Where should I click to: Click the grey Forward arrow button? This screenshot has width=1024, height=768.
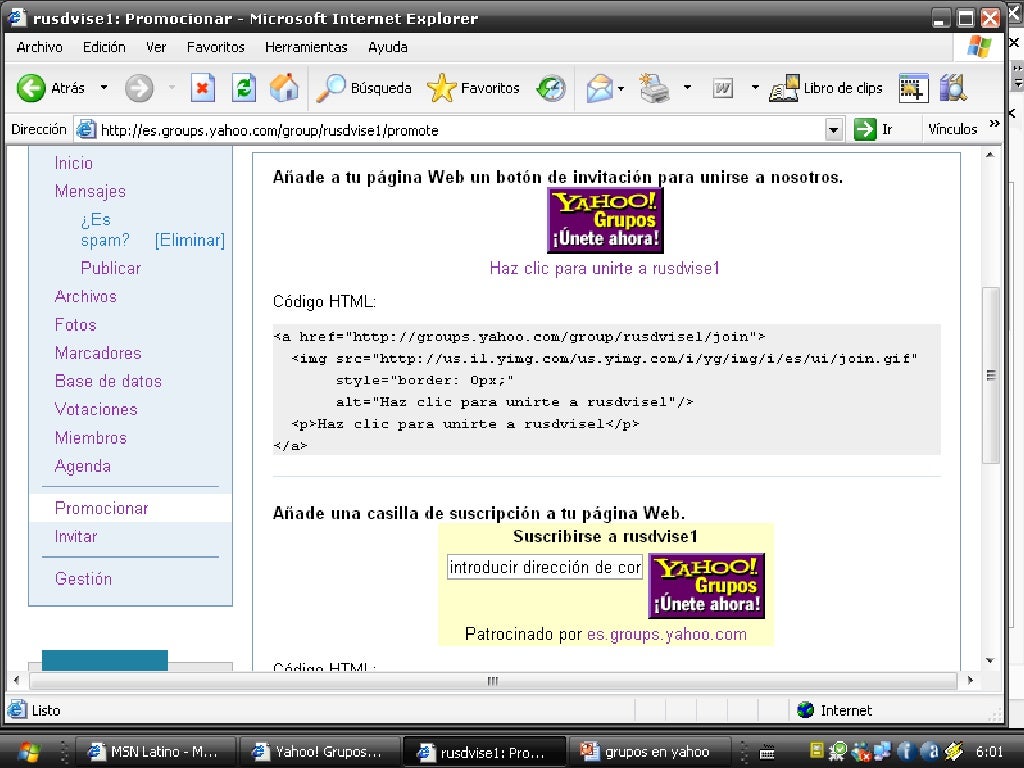[x=138, y=88]
